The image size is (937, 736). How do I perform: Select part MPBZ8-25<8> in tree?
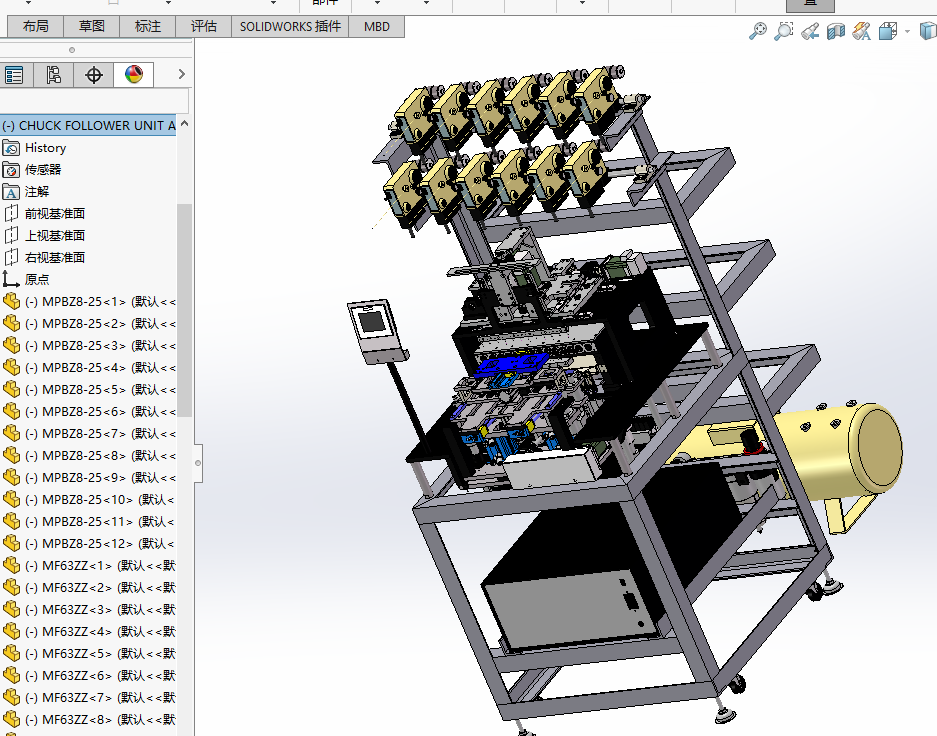(88, 455)
